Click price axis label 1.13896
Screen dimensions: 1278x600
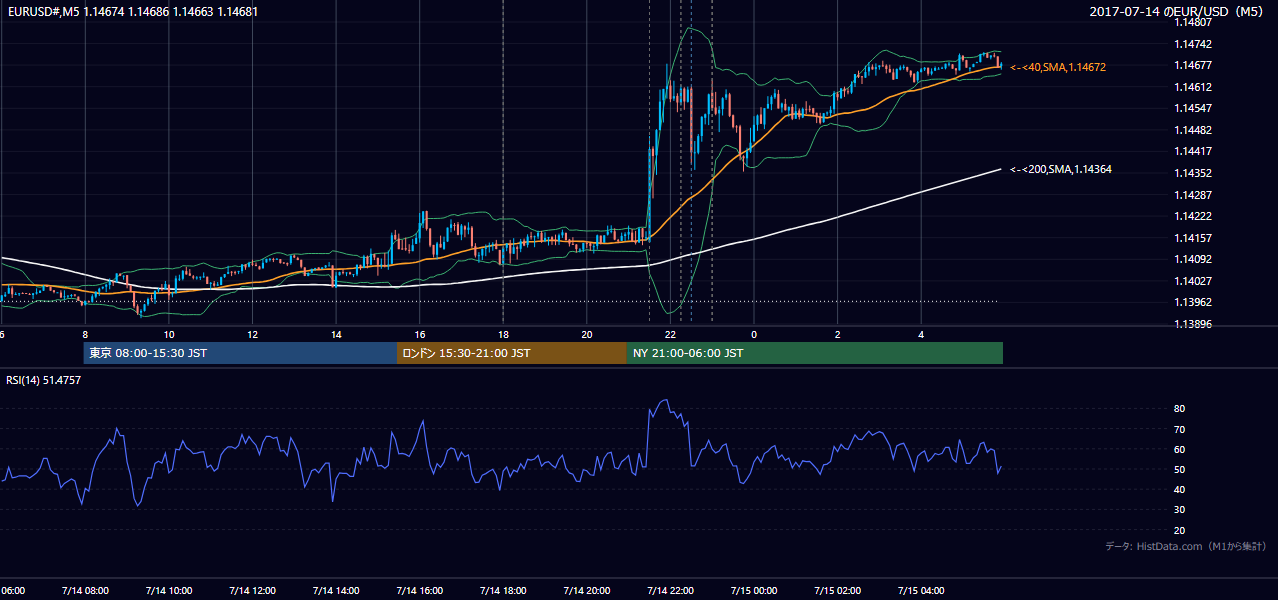pos(1192,324)
